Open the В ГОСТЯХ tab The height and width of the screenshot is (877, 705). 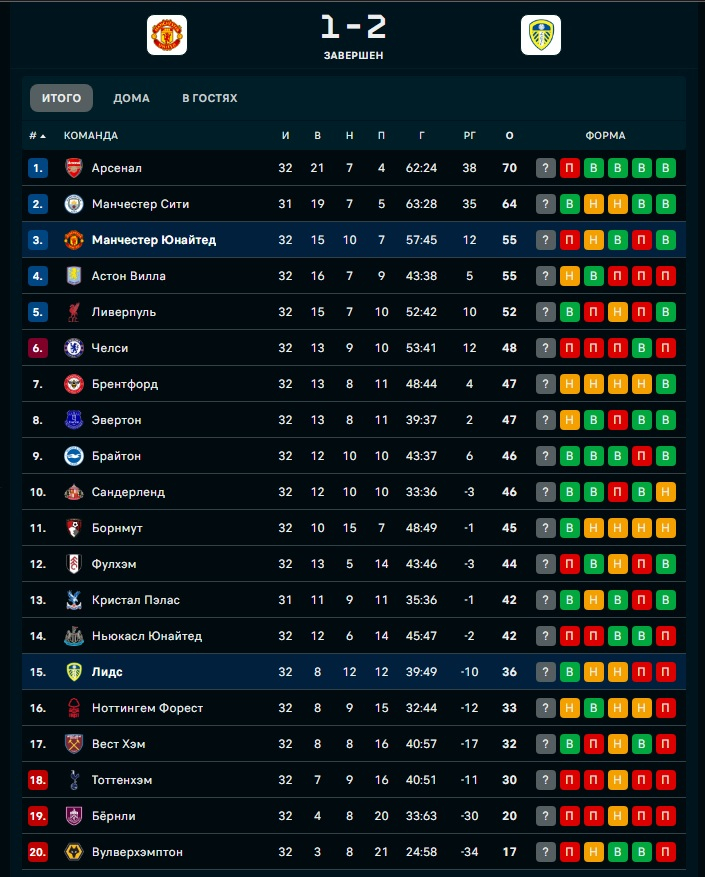(209, 98)
